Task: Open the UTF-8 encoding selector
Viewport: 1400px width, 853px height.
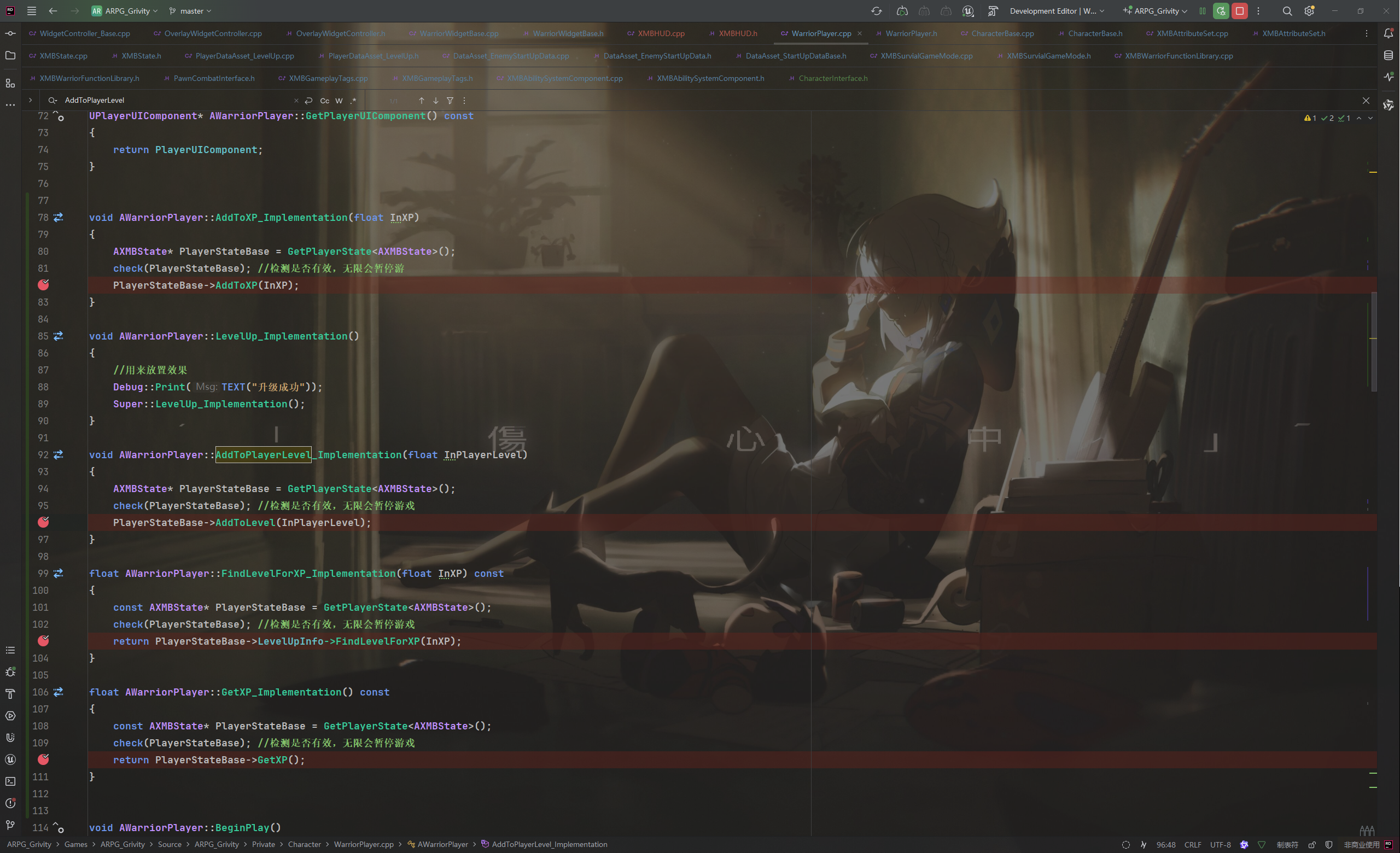Action: click(x=1221, y=844)
